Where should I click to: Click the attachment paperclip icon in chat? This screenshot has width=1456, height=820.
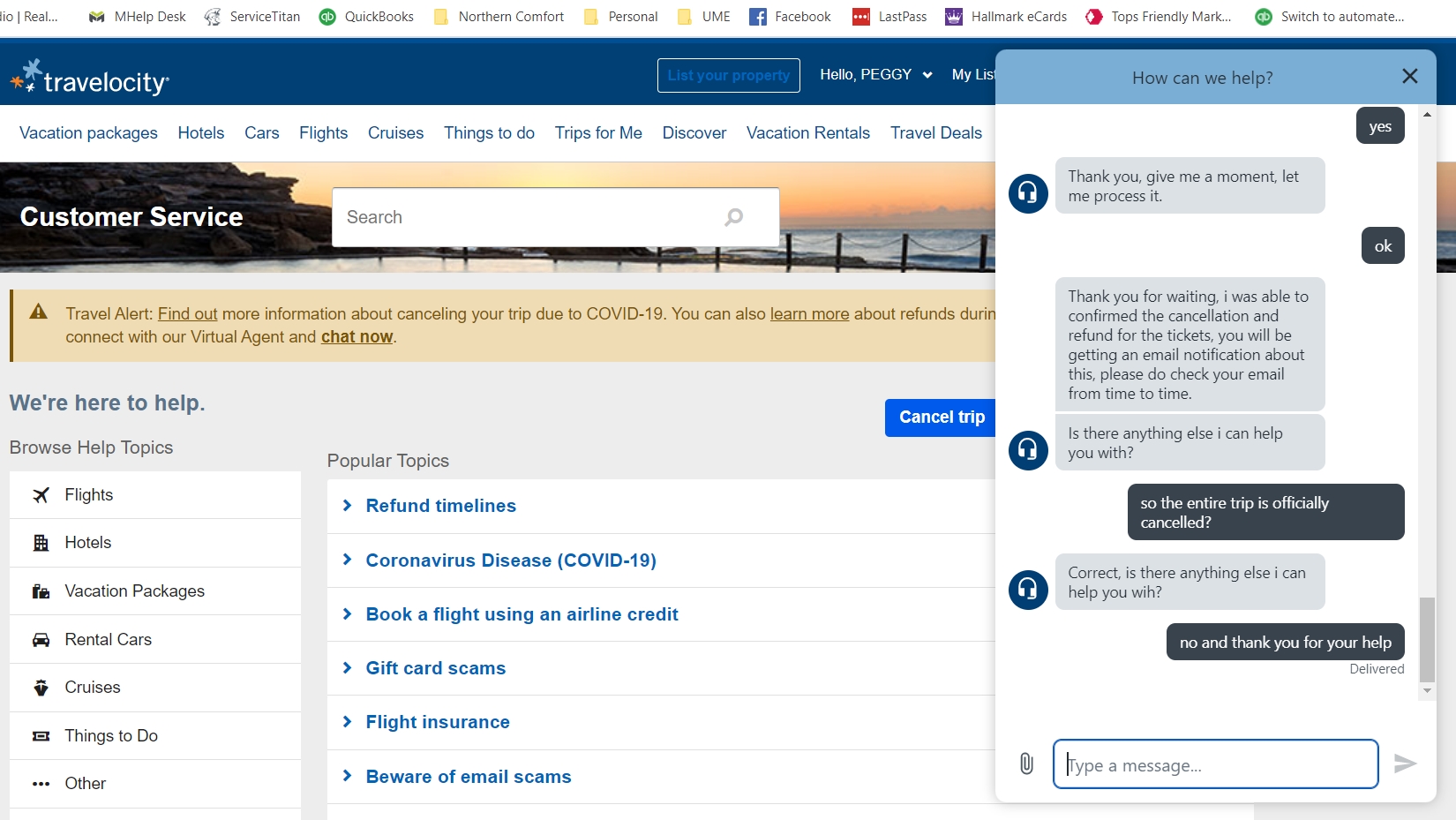(x=1026, y=764)
